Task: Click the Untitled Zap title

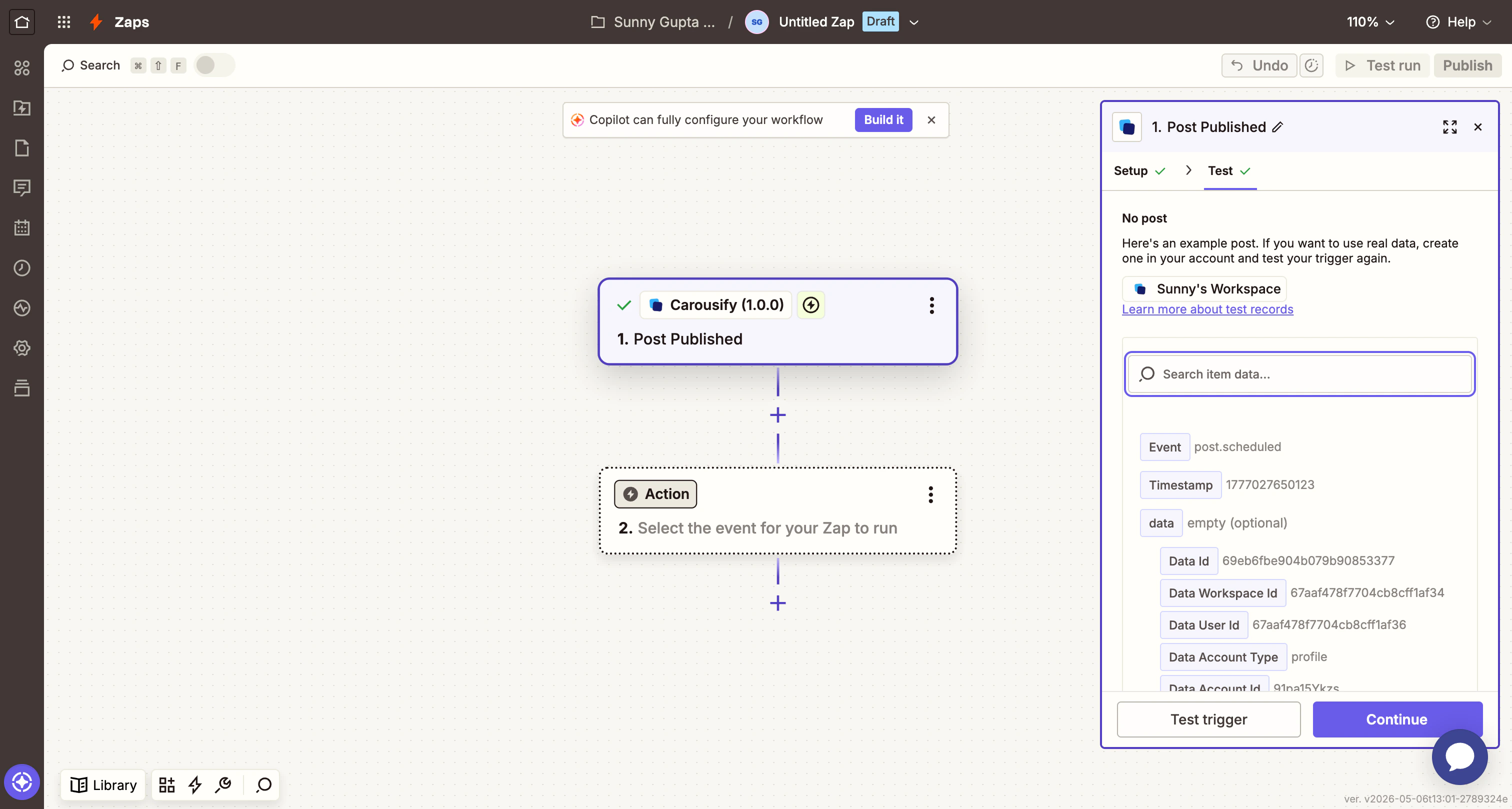Action: (x=816, y=21)
